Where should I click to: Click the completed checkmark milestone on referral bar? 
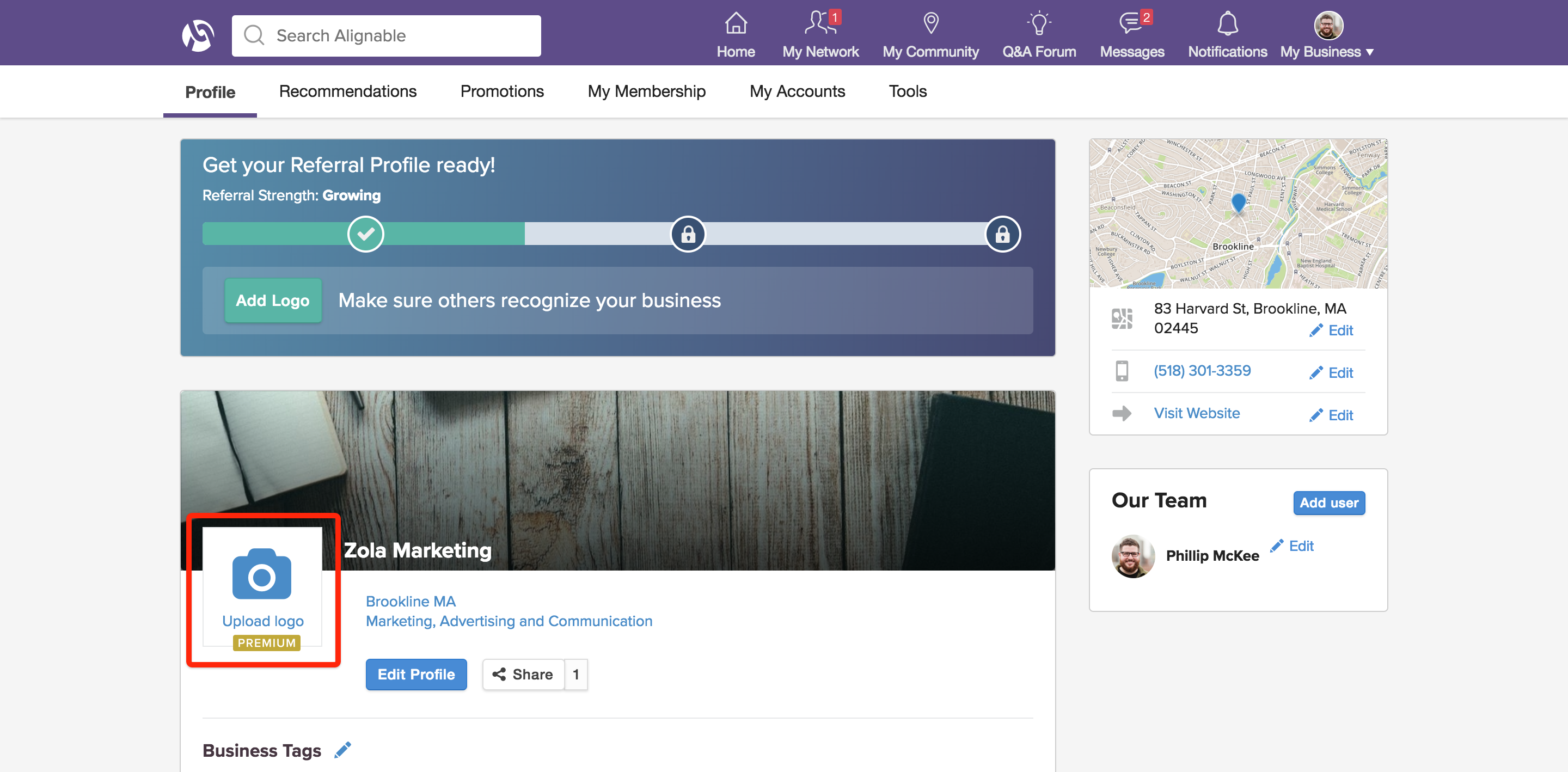(x=365, y=234)
